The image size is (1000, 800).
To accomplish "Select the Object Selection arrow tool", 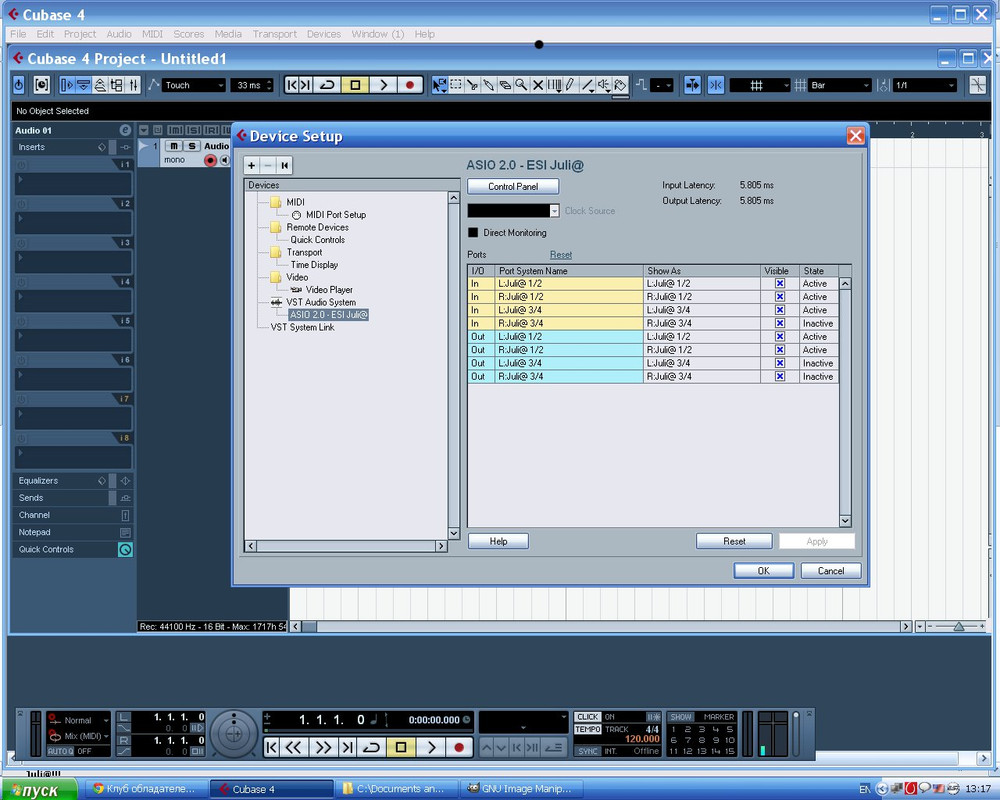I will click(x=439, y=85).
